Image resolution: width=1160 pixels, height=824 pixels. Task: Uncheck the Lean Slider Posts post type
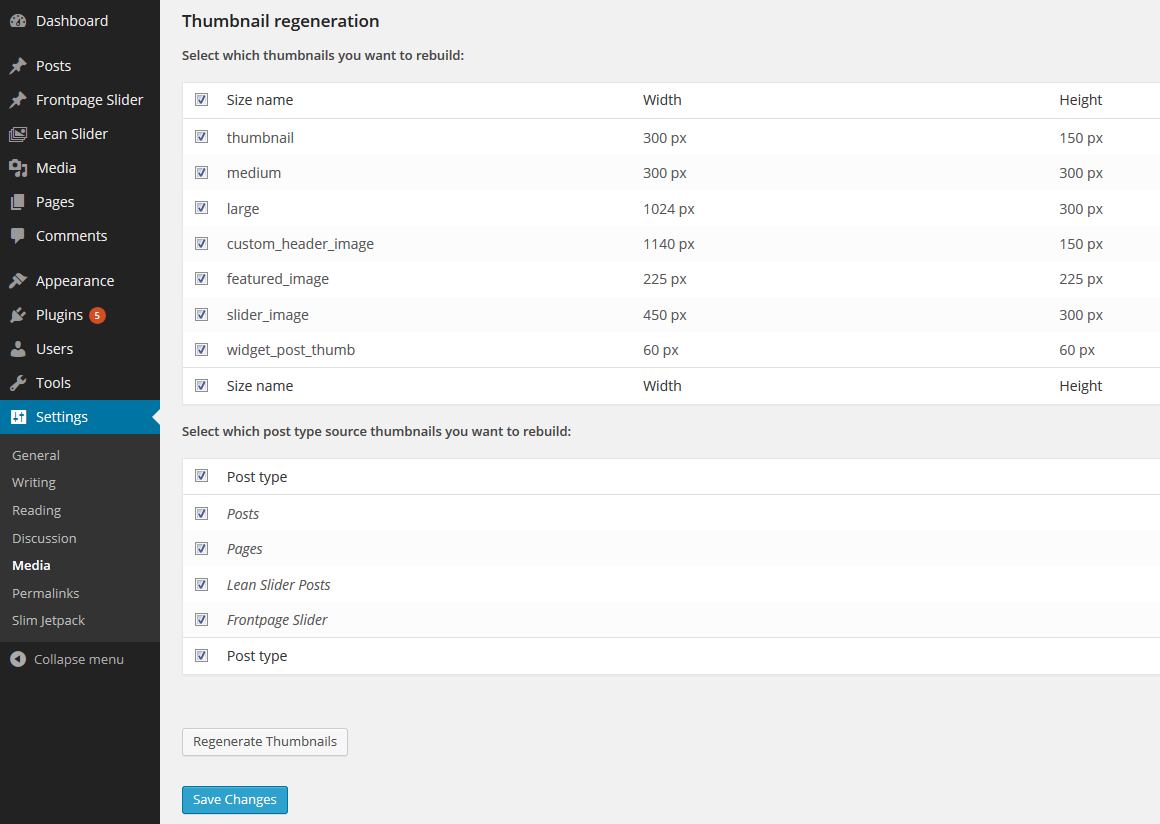(201, 584)
